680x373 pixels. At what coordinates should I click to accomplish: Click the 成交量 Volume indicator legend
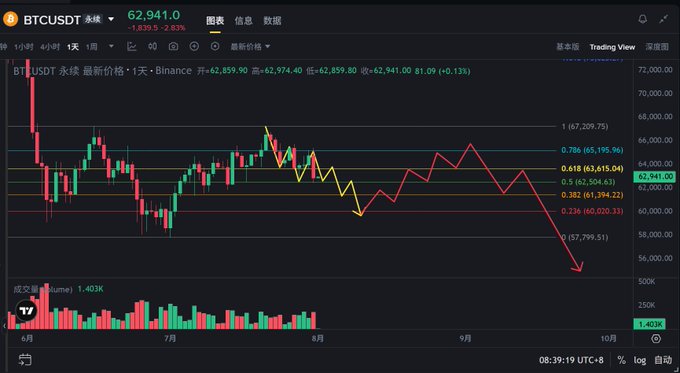click(x=42, y=289)
